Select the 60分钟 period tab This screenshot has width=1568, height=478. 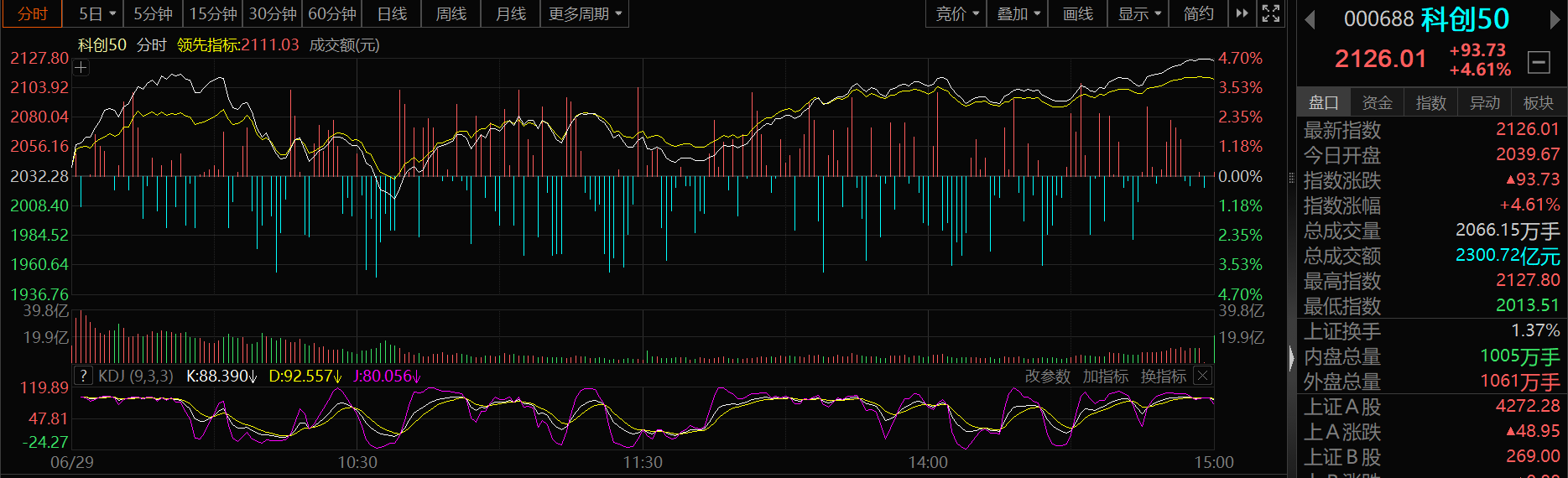point(332,13)
